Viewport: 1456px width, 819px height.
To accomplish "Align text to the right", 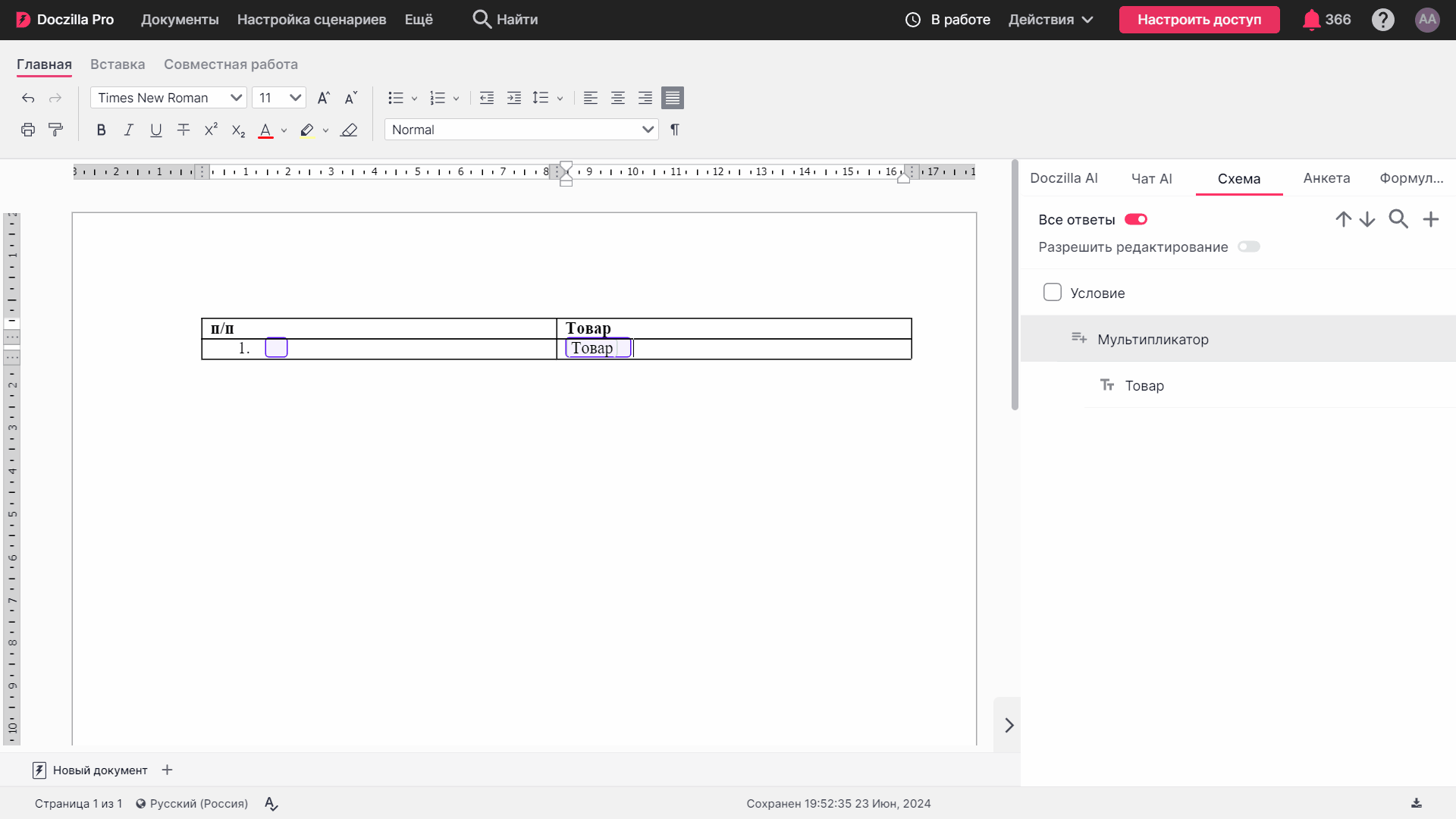I will (x=645, y=98).
